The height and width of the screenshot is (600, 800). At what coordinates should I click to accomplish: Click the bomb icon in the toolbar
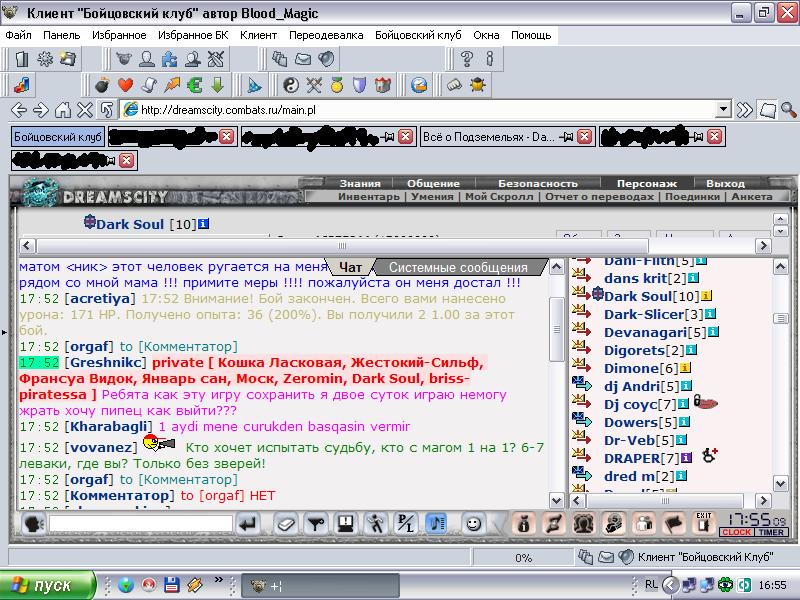coord(103,85)
